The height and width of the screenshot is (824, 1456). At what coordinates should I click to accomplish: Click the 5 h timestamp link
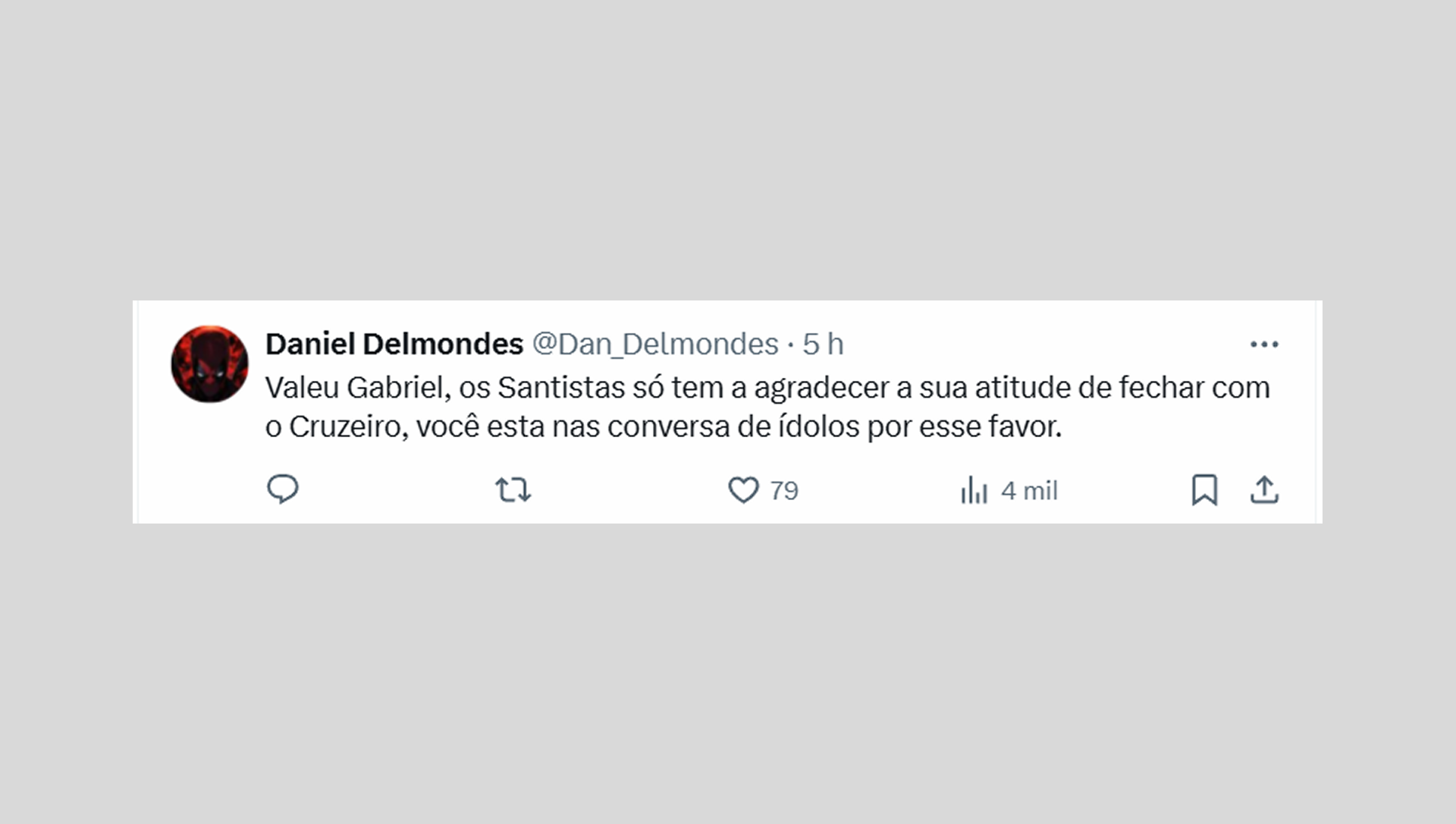[x=825, y=344]
